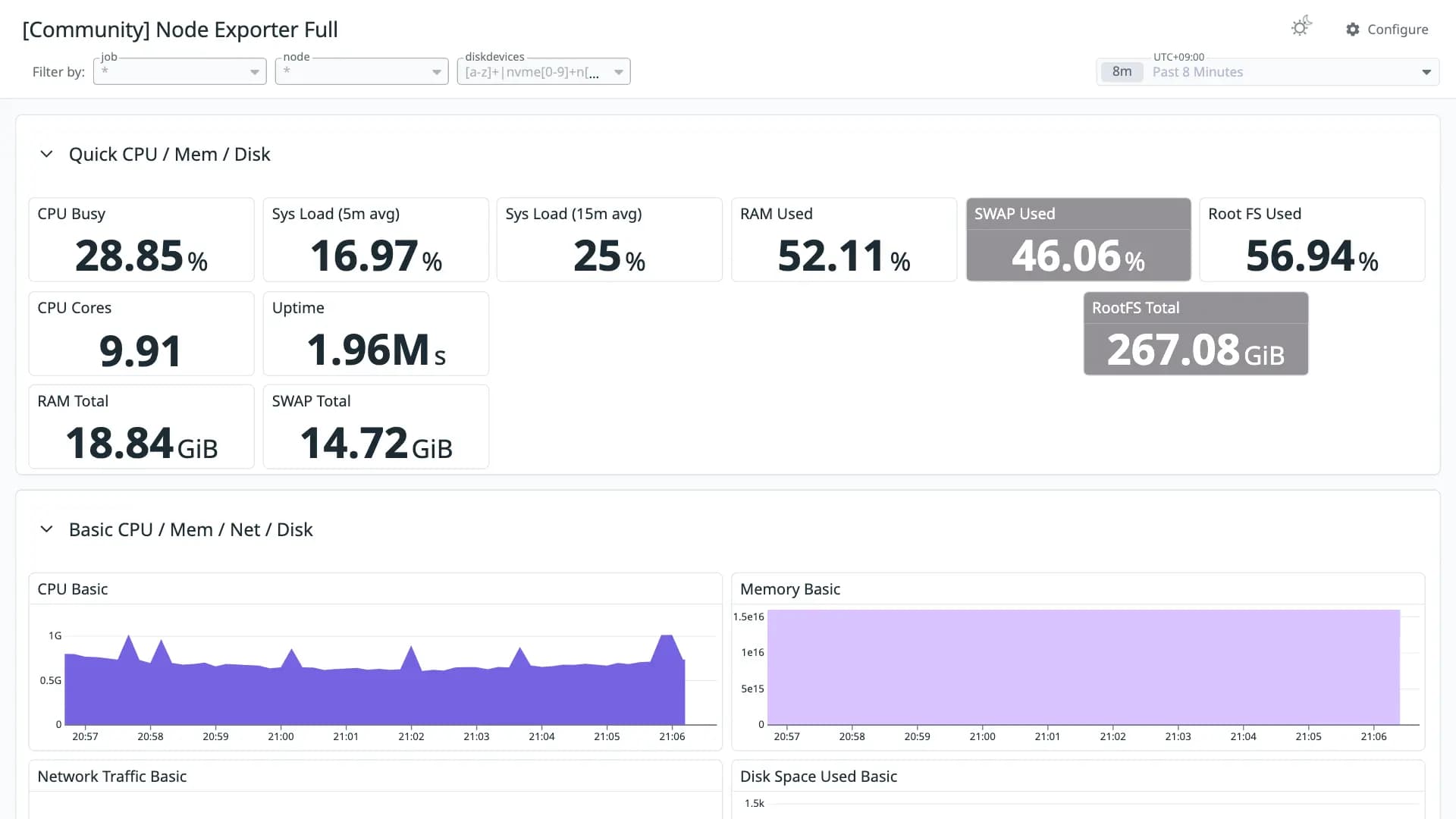Collapse the Quick CPU / Mem / Disk section
The image size is (1456, 819).
click(x=46, y=154)
